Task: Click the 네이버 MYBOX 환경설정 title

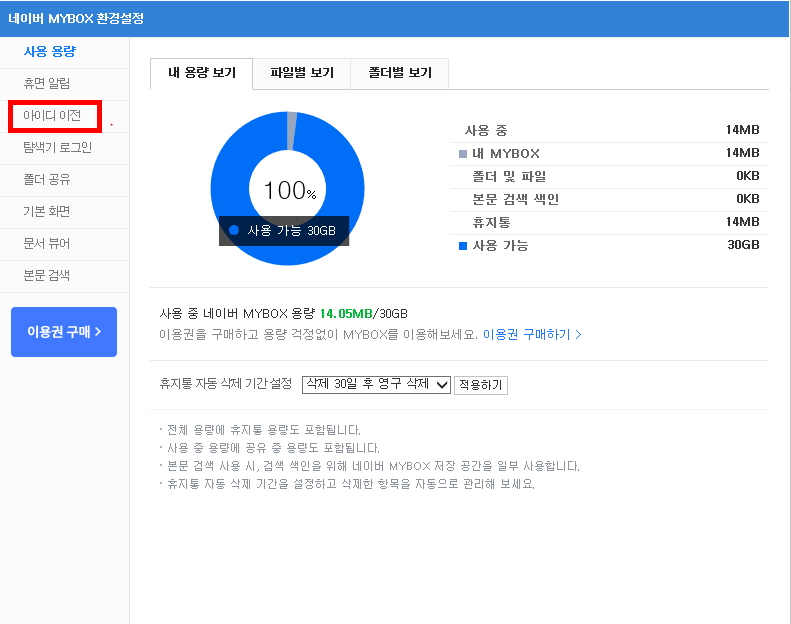Action: click(76, 19)
